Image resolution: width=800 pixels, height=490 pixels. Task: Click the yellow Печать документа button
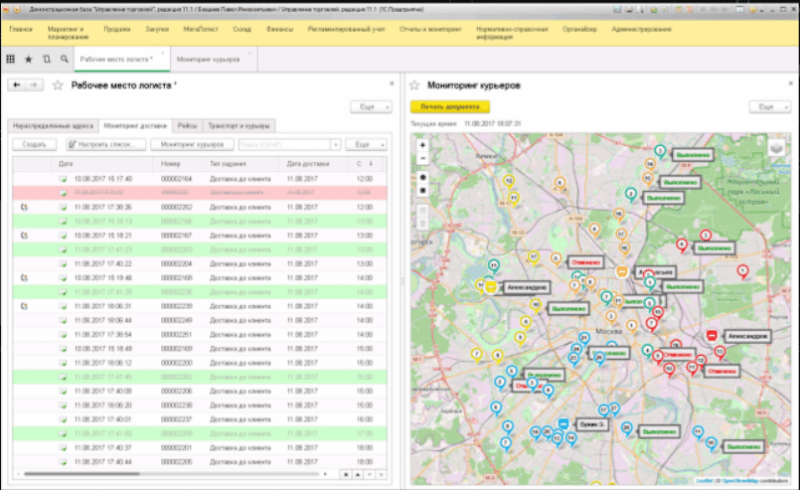(x=450, y=106)
